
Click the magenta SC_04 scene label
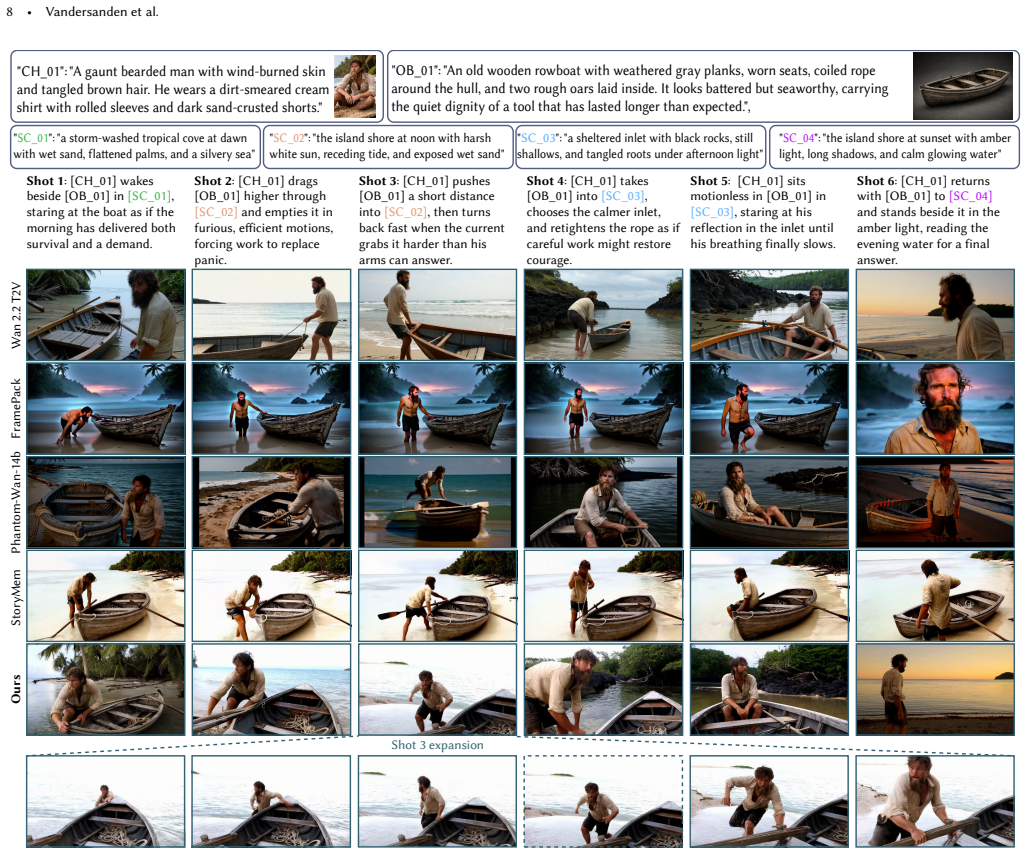click(799, 138)
